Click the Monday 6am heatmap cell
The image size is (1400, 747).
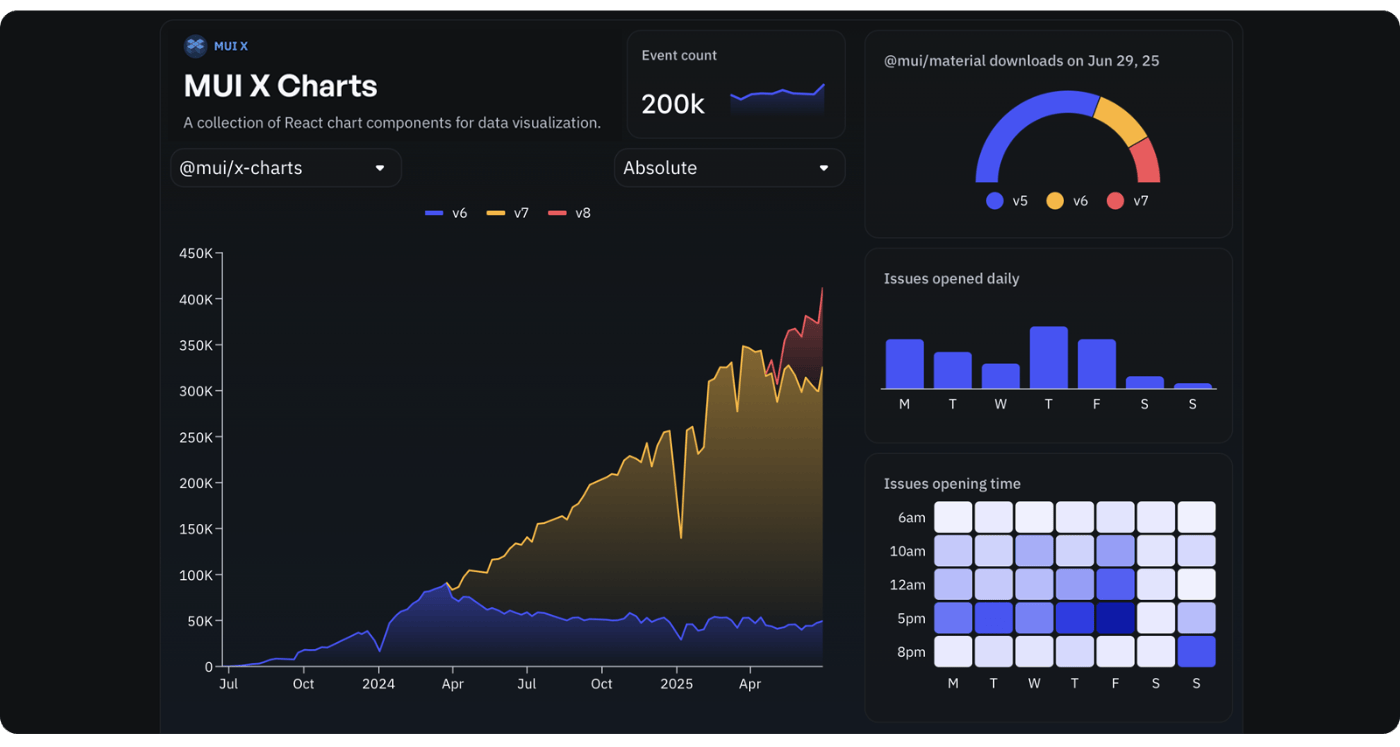pyautogui.click(x=953, y=517)
